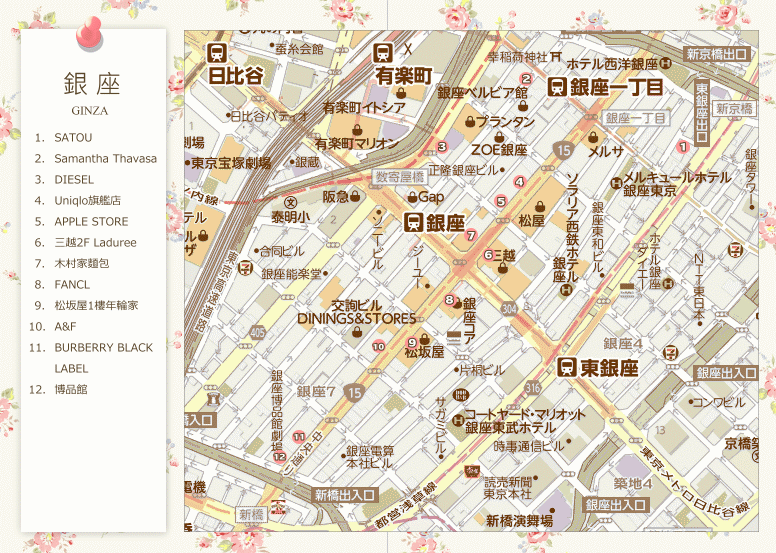This screenshot has height=553, width=776.
Task: Click map marker 10 below DININGS&STORES
Action: coord(379,347)
